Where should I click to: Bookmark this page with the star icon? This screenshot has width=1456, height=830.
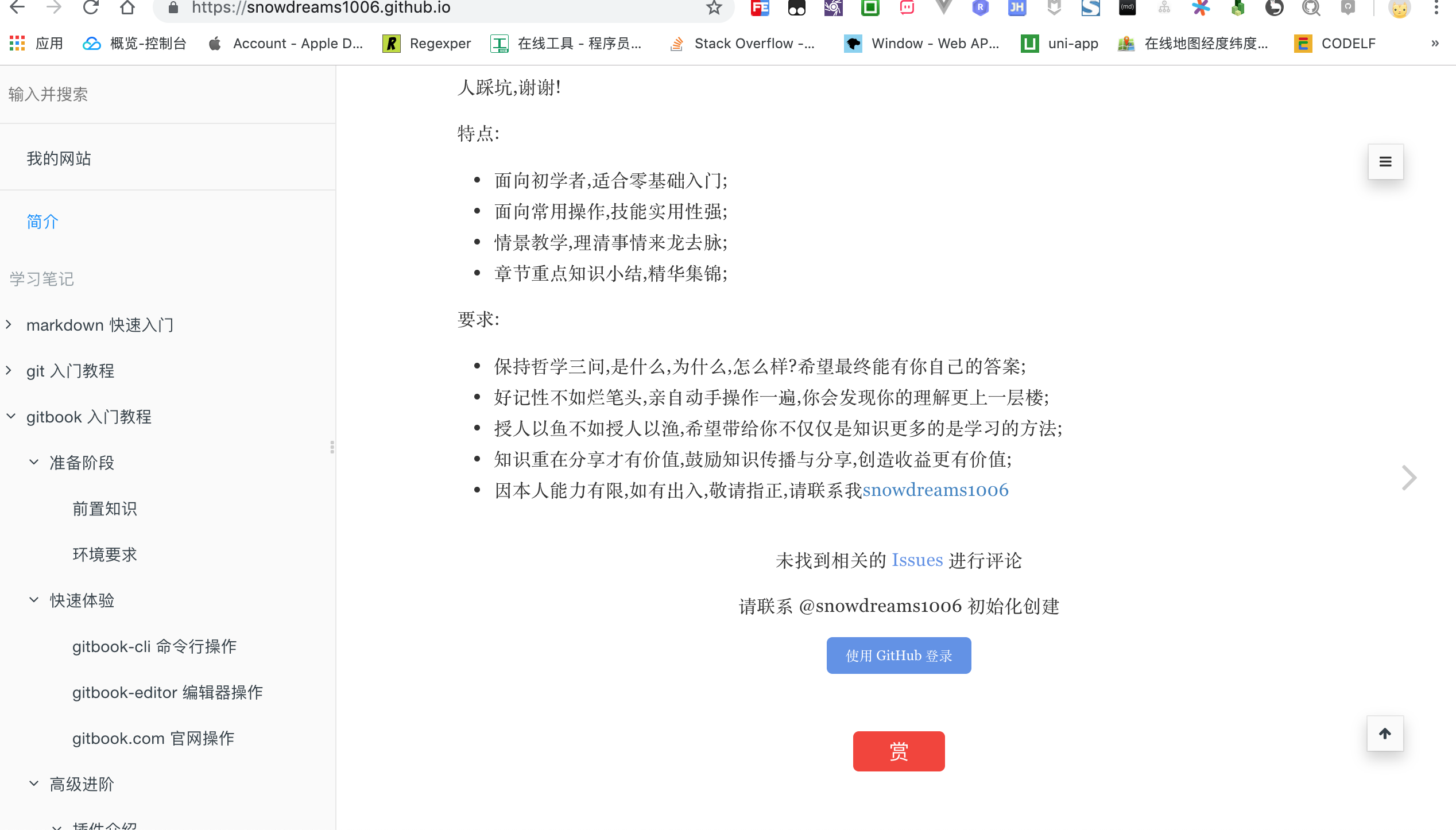click(x=714, y=8)
